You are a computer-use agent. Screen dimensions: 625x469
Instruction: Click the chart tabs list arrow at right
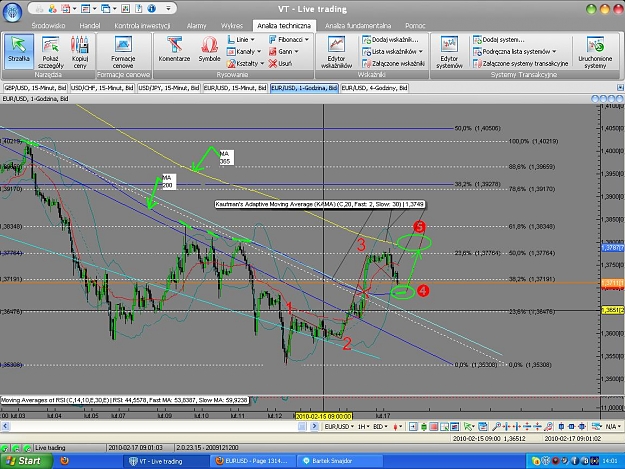(620, 88)
